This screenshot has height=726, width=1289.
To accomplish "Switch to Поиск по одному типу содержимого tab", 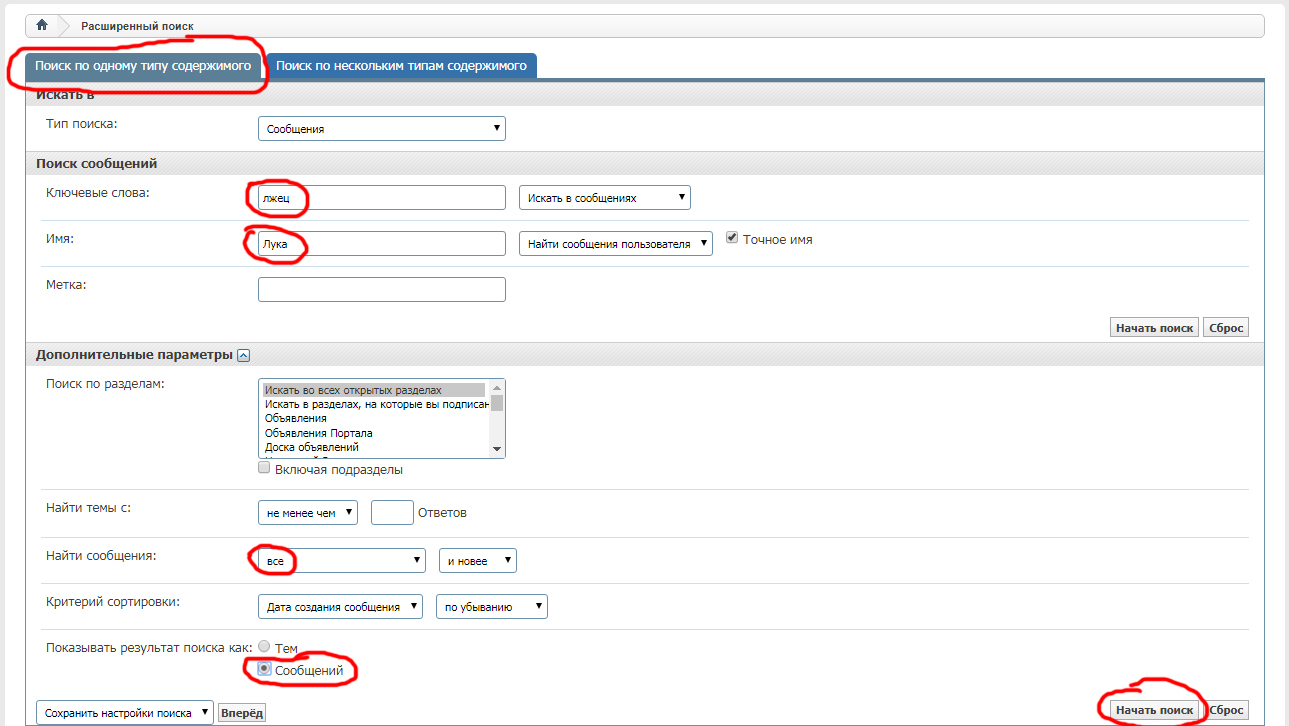I will [145, 65].
